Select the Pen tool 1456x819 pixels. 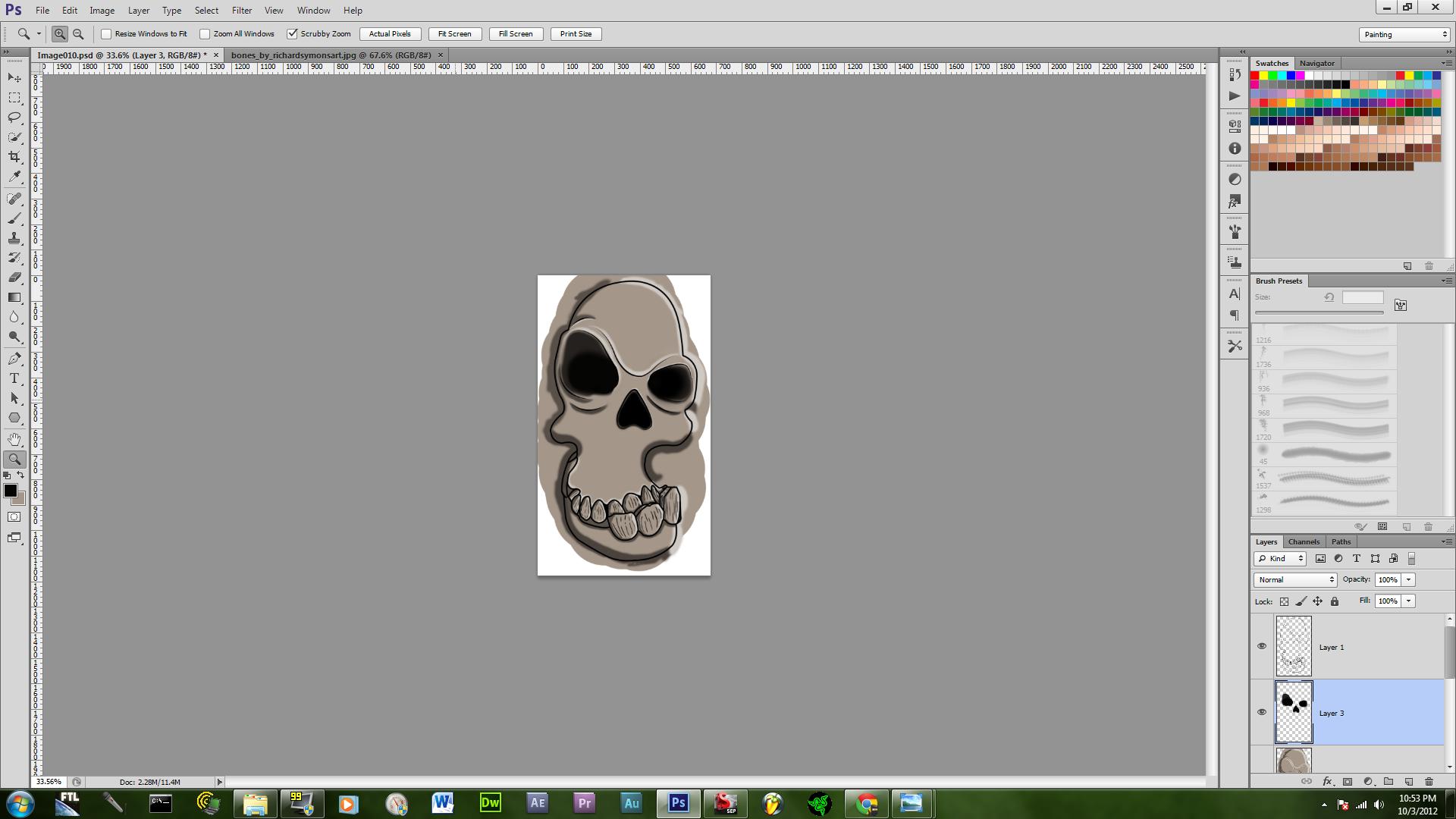(14, 359)
